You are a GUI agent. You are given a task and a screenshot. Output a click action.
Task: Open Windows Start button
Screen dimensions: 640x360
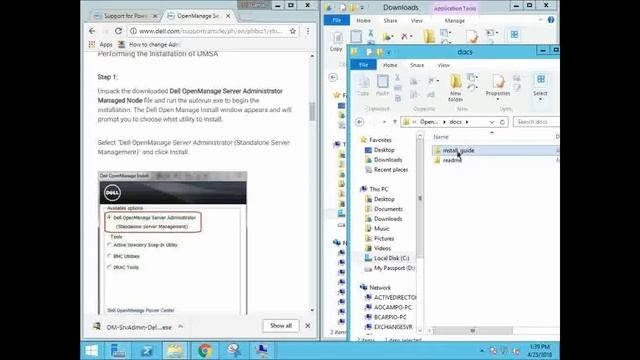(92, 351)
